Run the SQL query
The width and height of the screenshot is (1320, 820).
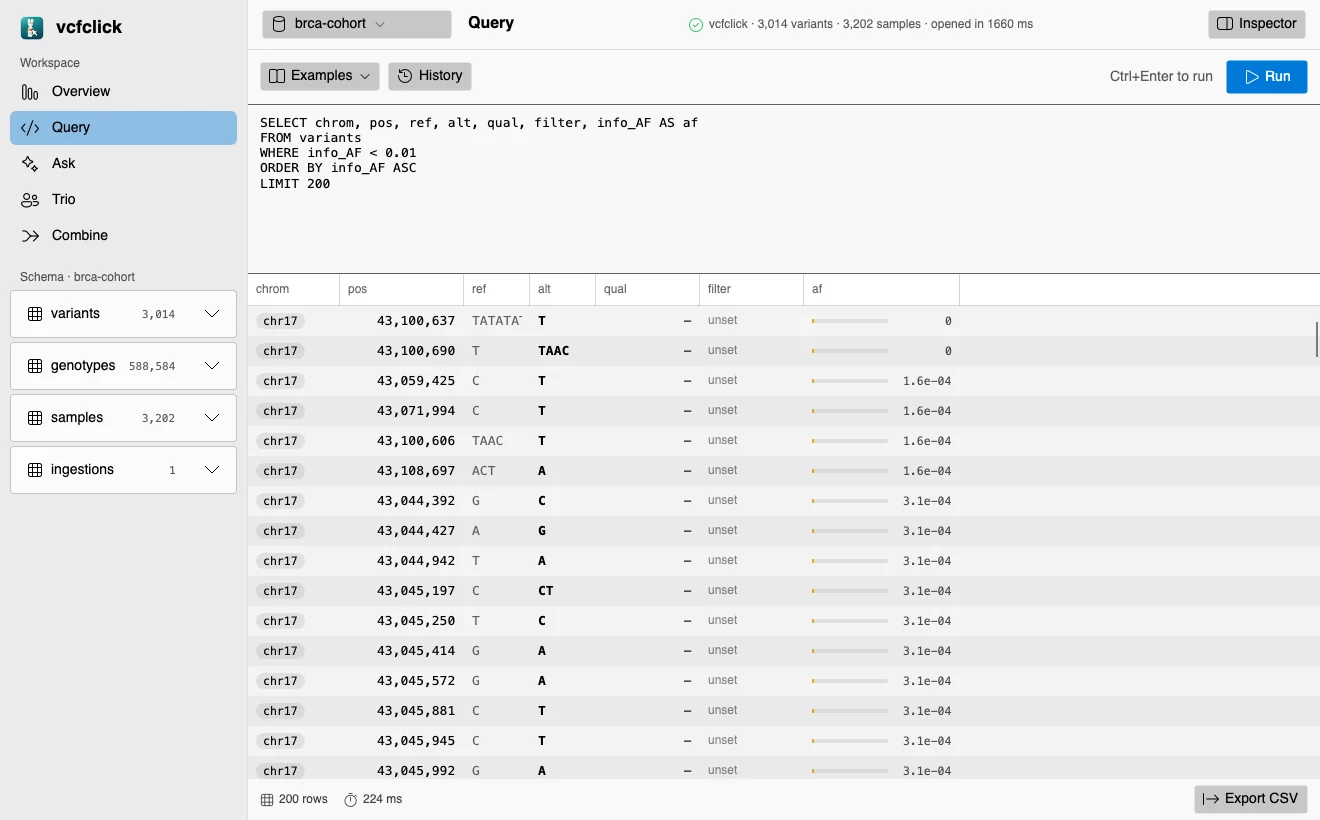(1266, 77)
